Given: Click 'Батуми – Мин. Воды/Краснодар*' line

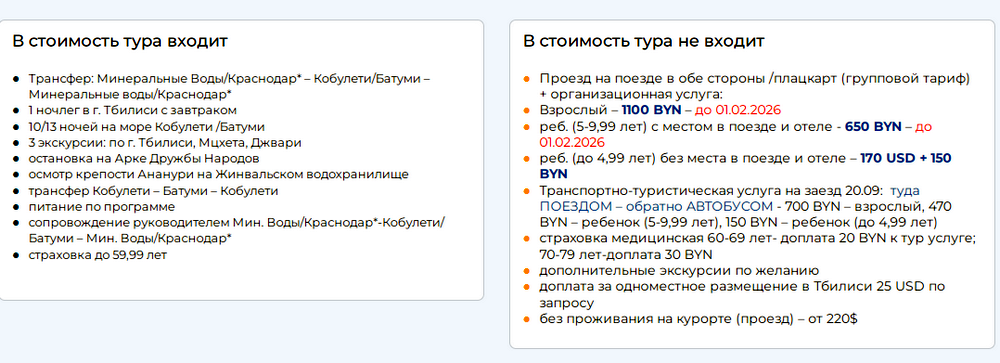Looking at the screenshot, I should tap(130, 239).
